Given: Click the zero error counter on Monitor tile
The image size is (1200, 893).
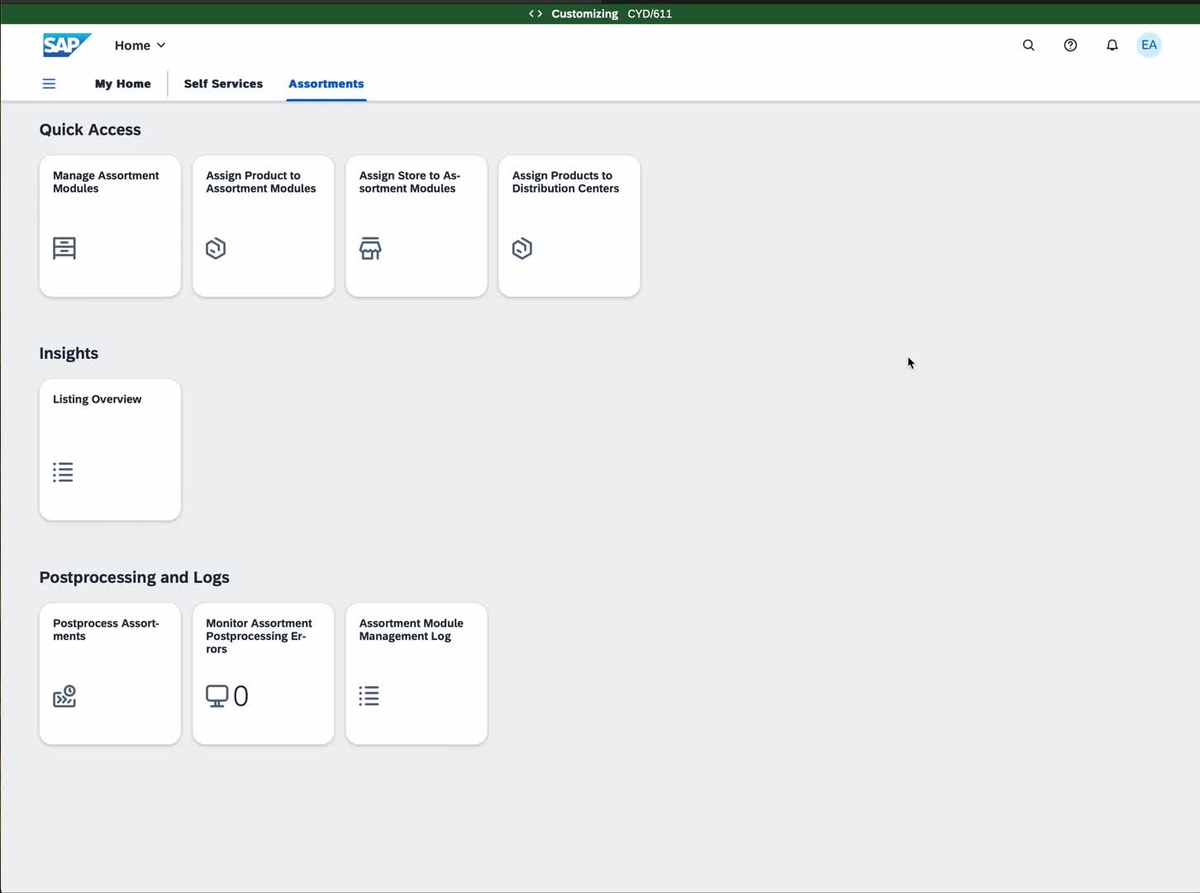Looking at the screenshot, I should click(240, 695).
